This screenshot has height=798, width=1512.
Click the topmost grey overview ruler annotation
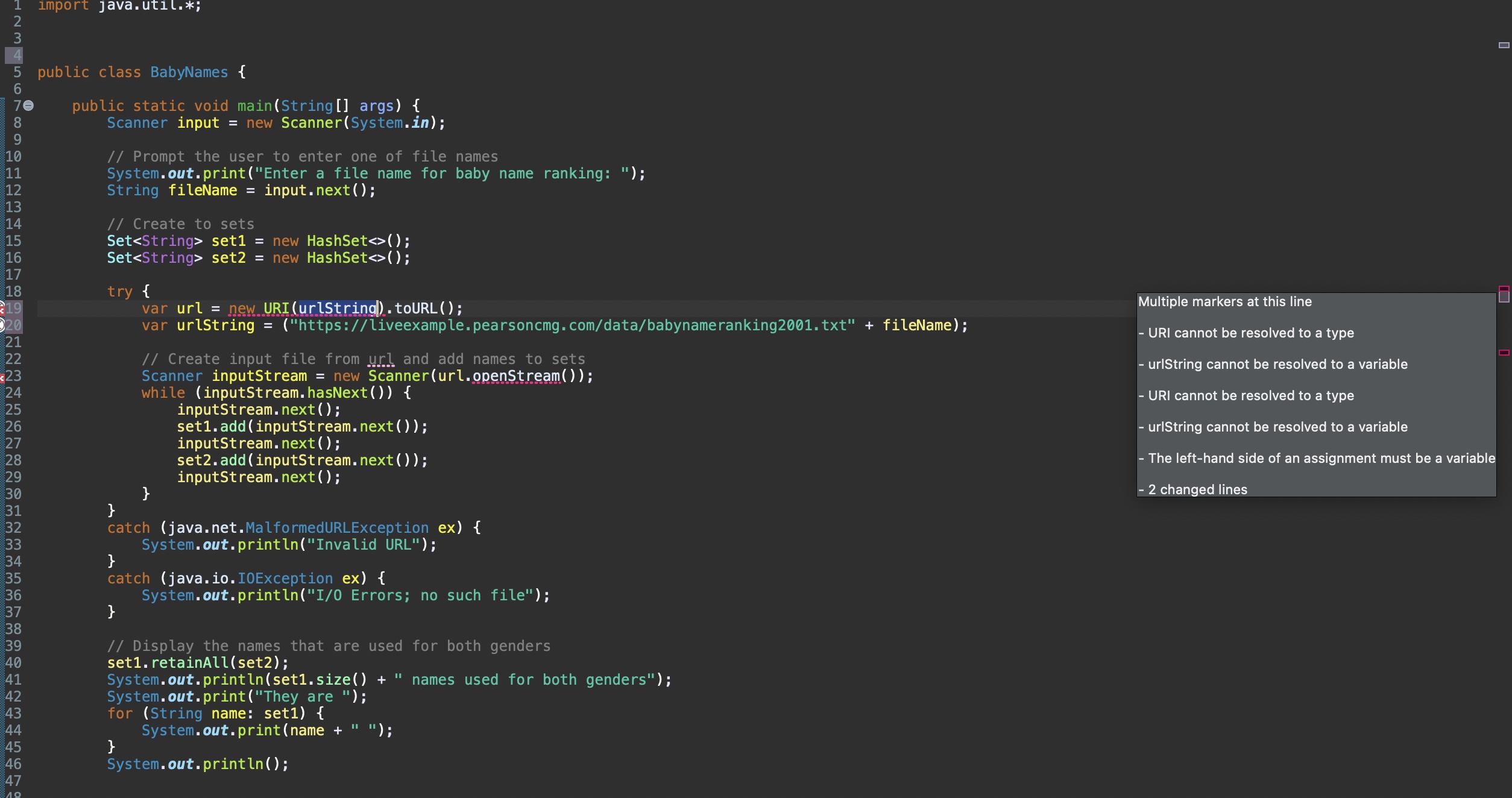[x=1504, y=45]
